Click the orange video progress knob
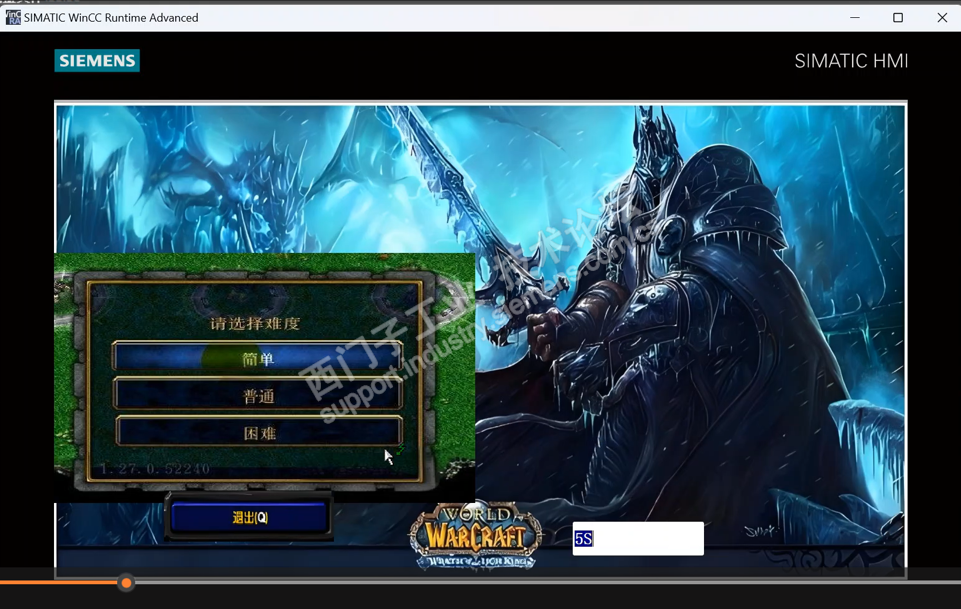This screenshot has width=961, height=609. (126, 583)
